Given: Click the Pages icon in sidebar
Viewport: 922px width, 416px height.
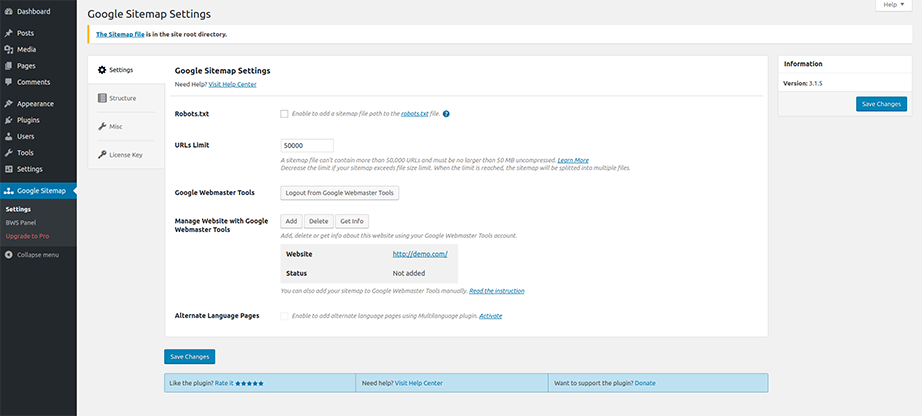Looking at the screenshot, I should point(8,66).
